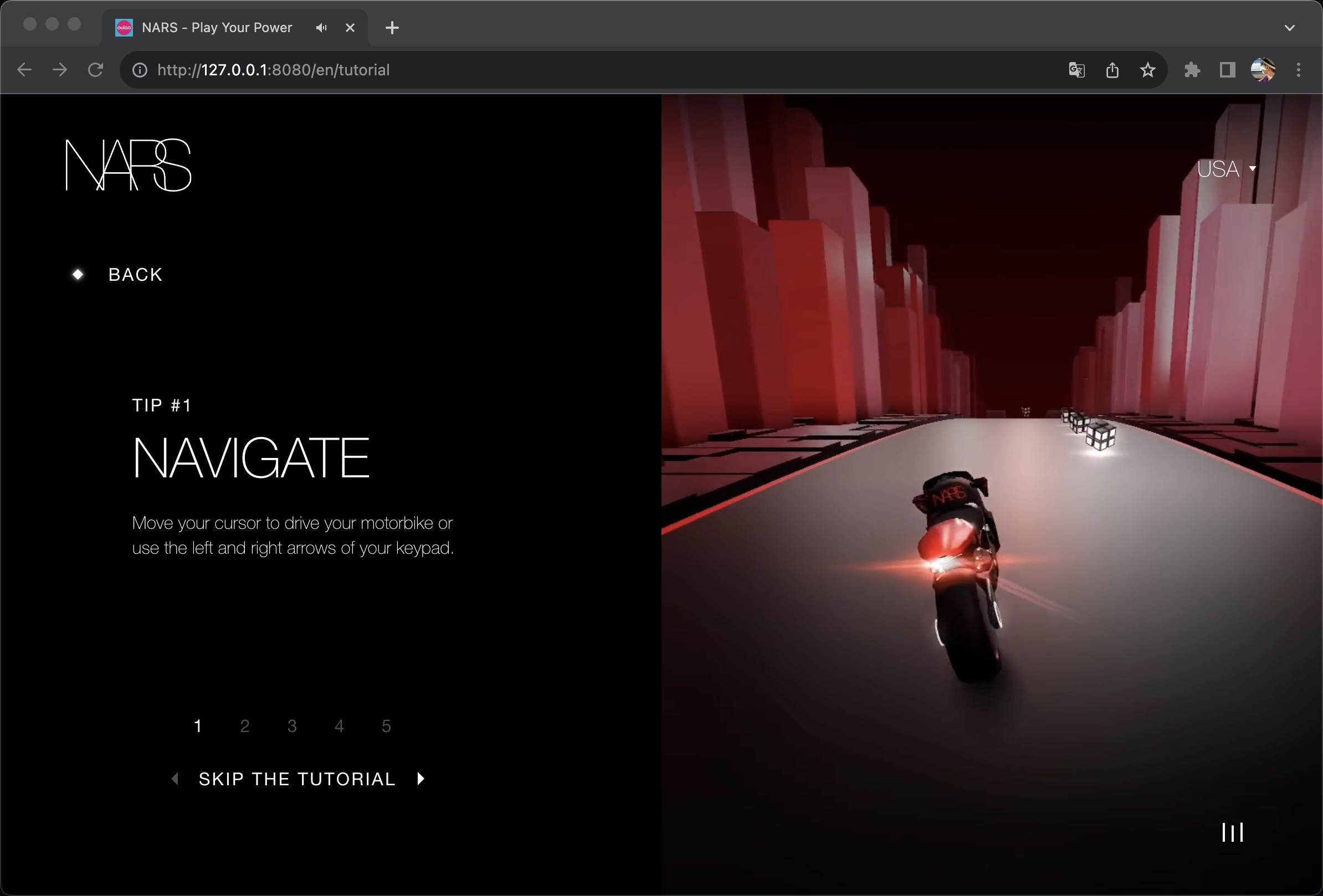Click the BACK link
The image size is (1323, 896).
(x=136, y=275)
